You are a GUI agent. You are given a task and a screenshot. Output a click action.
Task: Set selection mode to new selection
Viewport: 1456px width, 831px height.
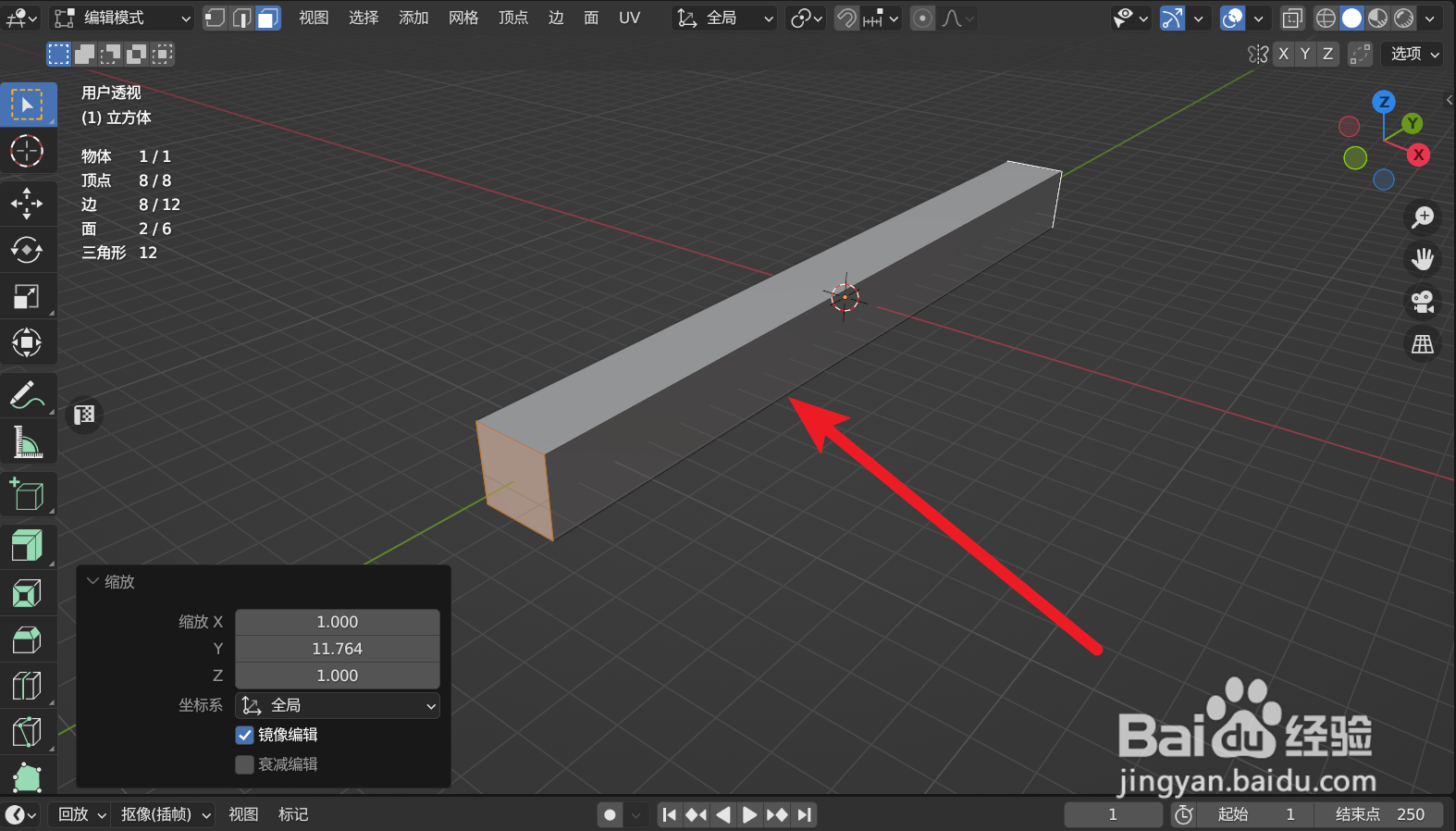[58, 55]
